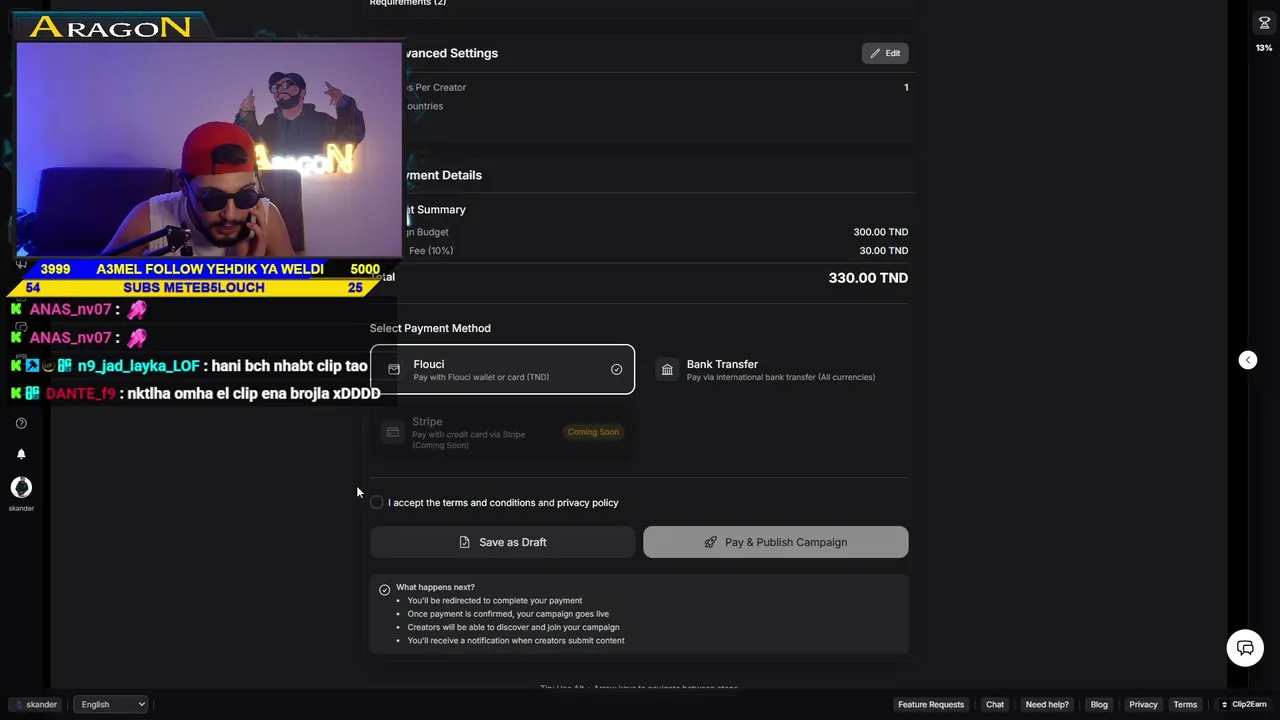The image size is (1280, 720).
Task: Open the skander profile avatar
Action: pos(21,487)
